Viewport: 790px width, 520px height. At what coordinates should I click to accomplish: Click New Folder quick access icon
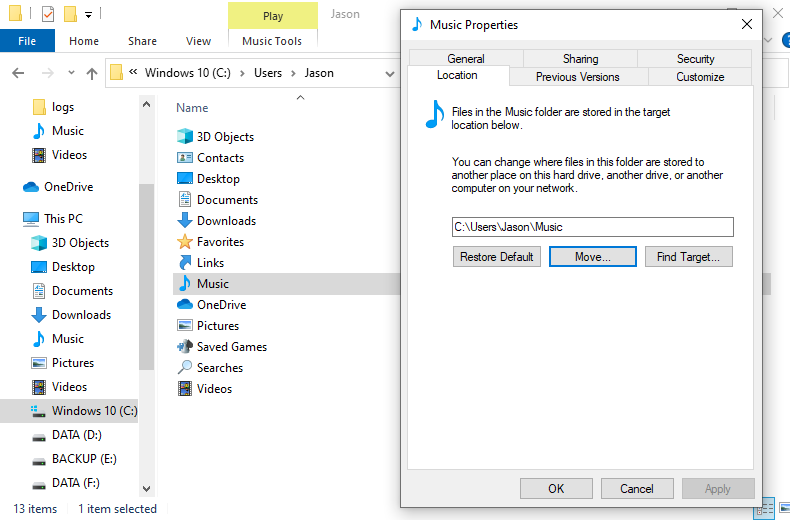click(70, 14)
